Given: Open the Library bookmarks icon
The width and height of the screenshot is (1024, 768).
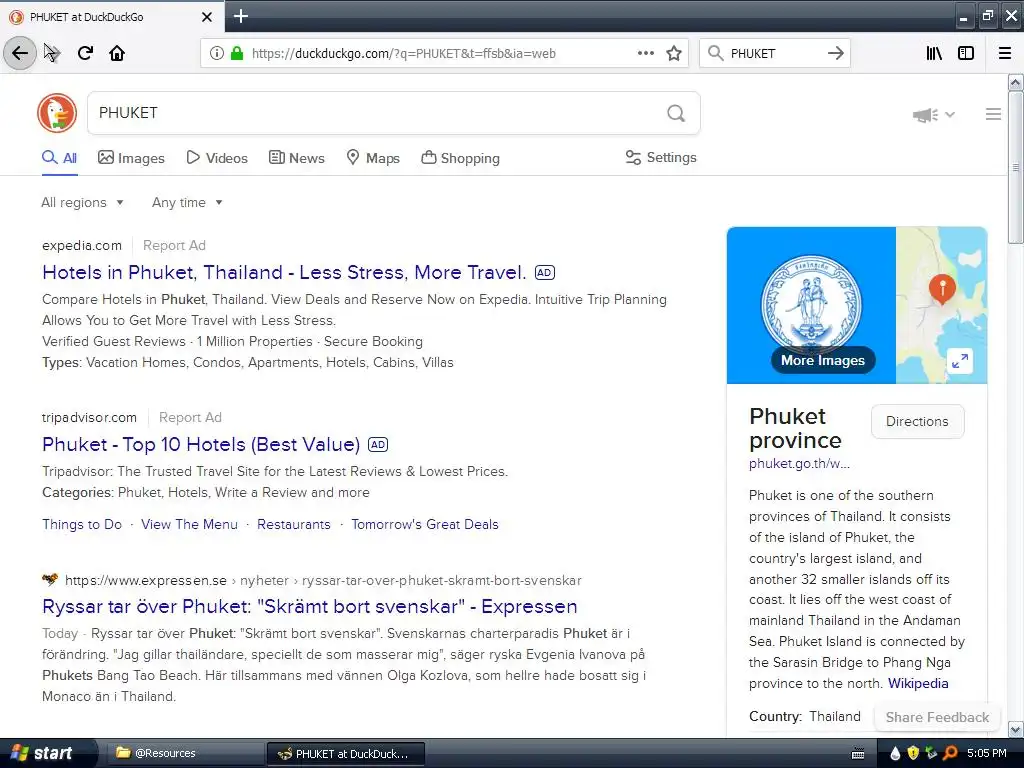Looking at the screenshot, I should pos(934,53).
